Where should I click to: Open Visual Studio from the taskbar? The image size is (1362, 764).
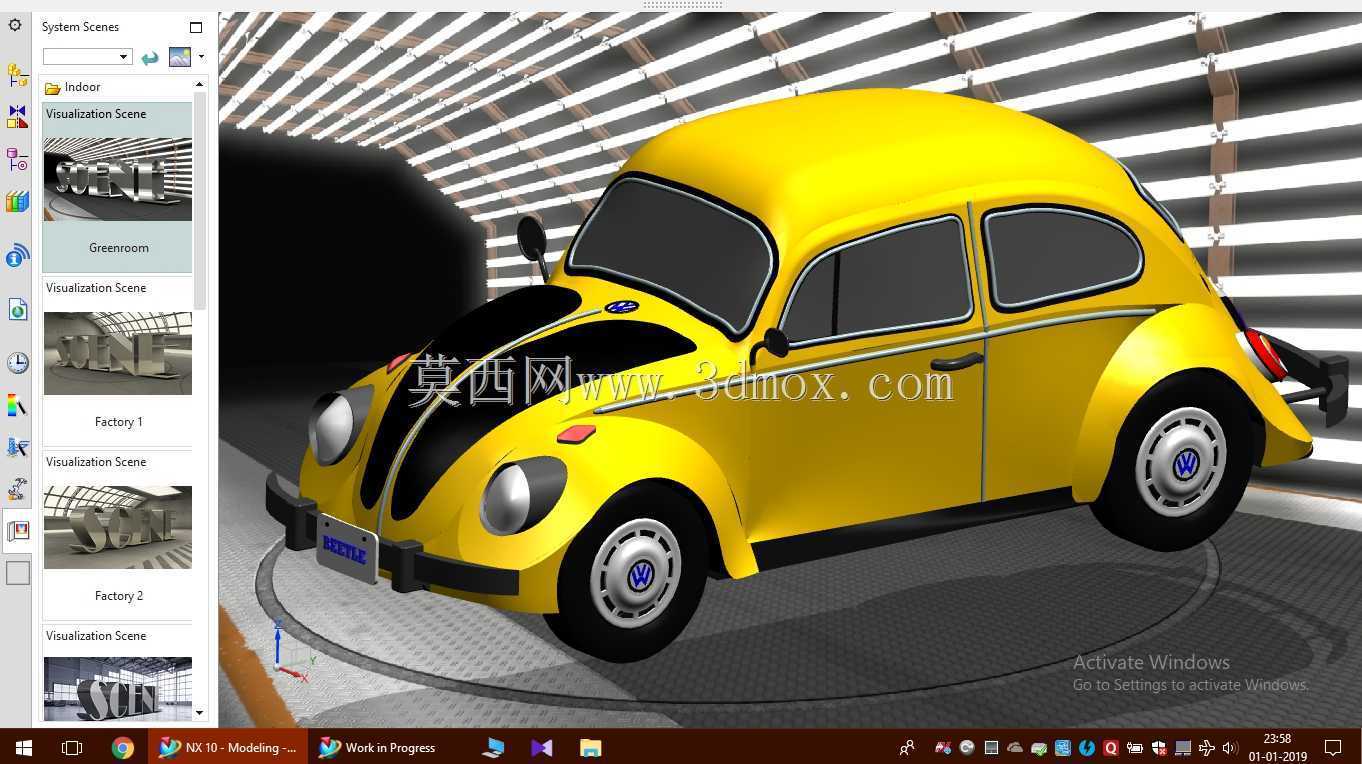(x=542, y=747)
